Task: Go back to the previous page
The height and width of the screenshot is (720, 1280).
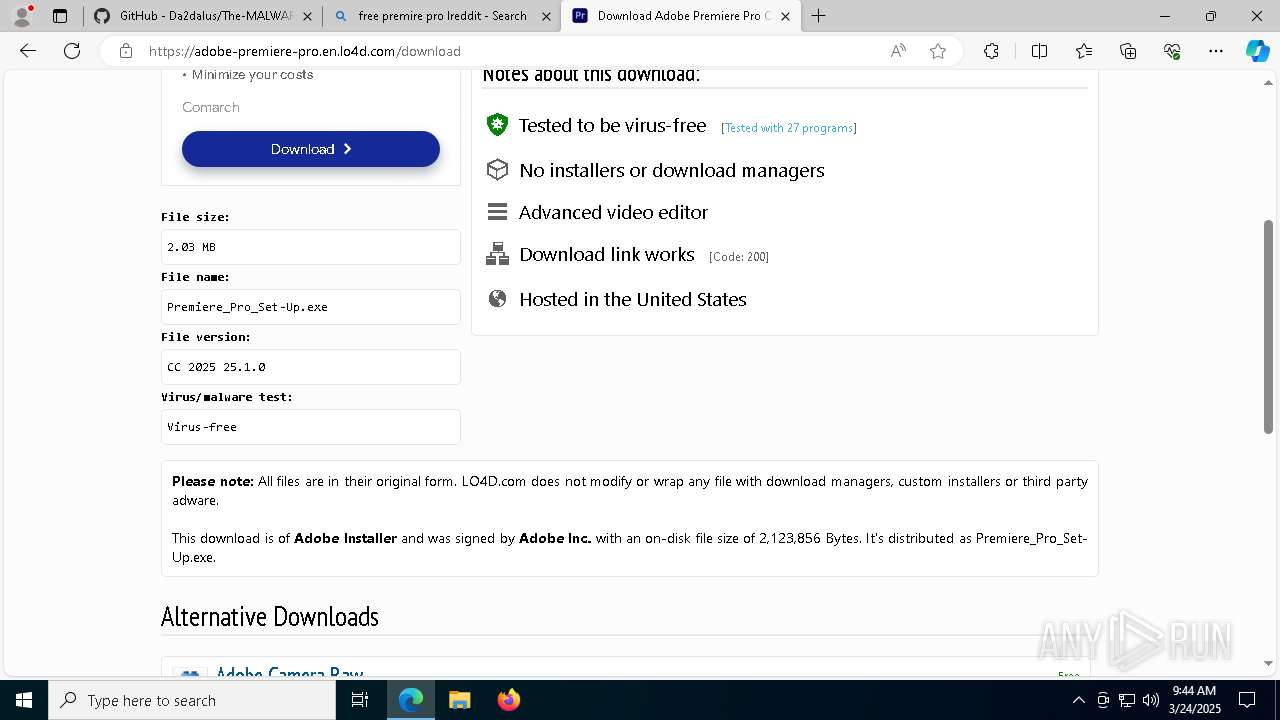Action: coord(28,51)
